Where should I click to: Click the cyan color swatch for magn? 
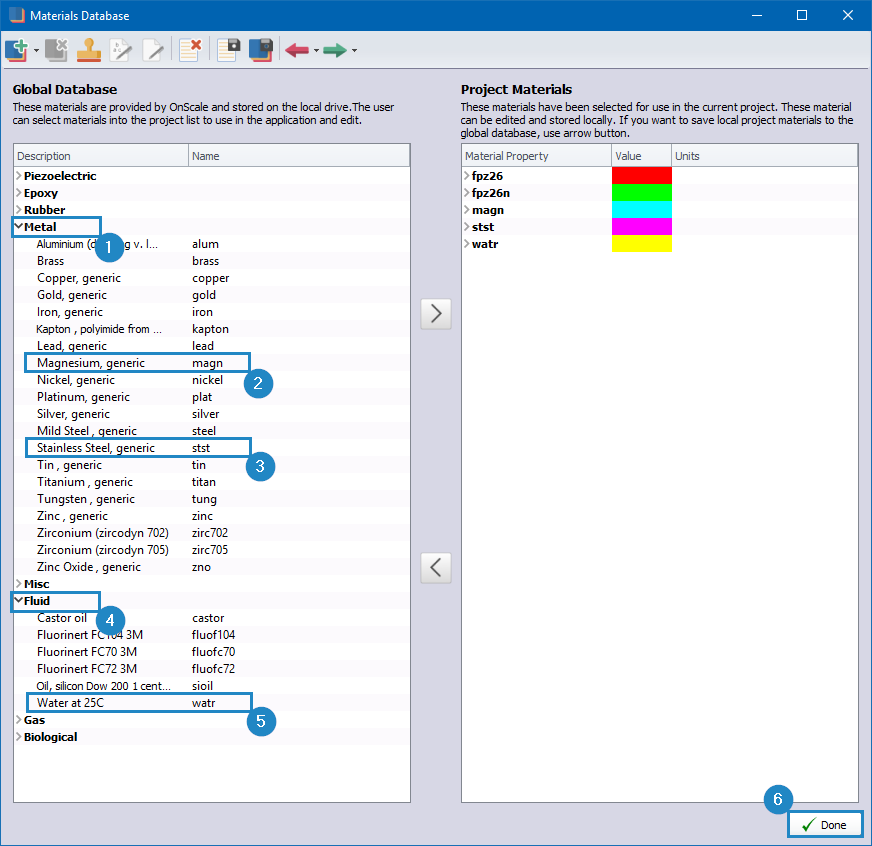pos(642,210)
